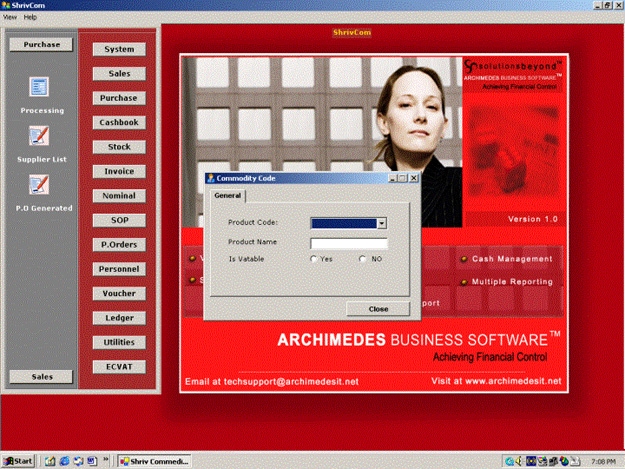Click the Commodity Code dialog title icon
This screenshot has width=625, height=469.
point(211,178)
